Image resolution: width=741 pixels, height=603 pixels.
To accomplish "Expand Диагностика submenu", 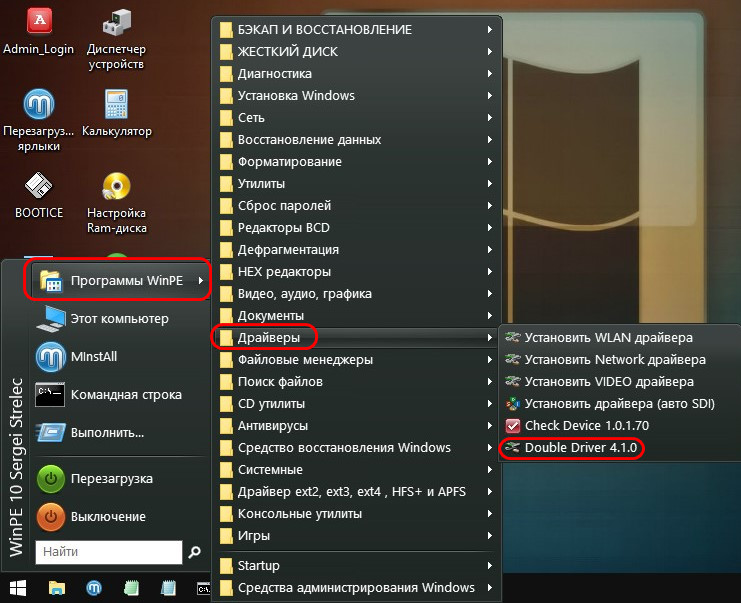I will click(357, 74).
